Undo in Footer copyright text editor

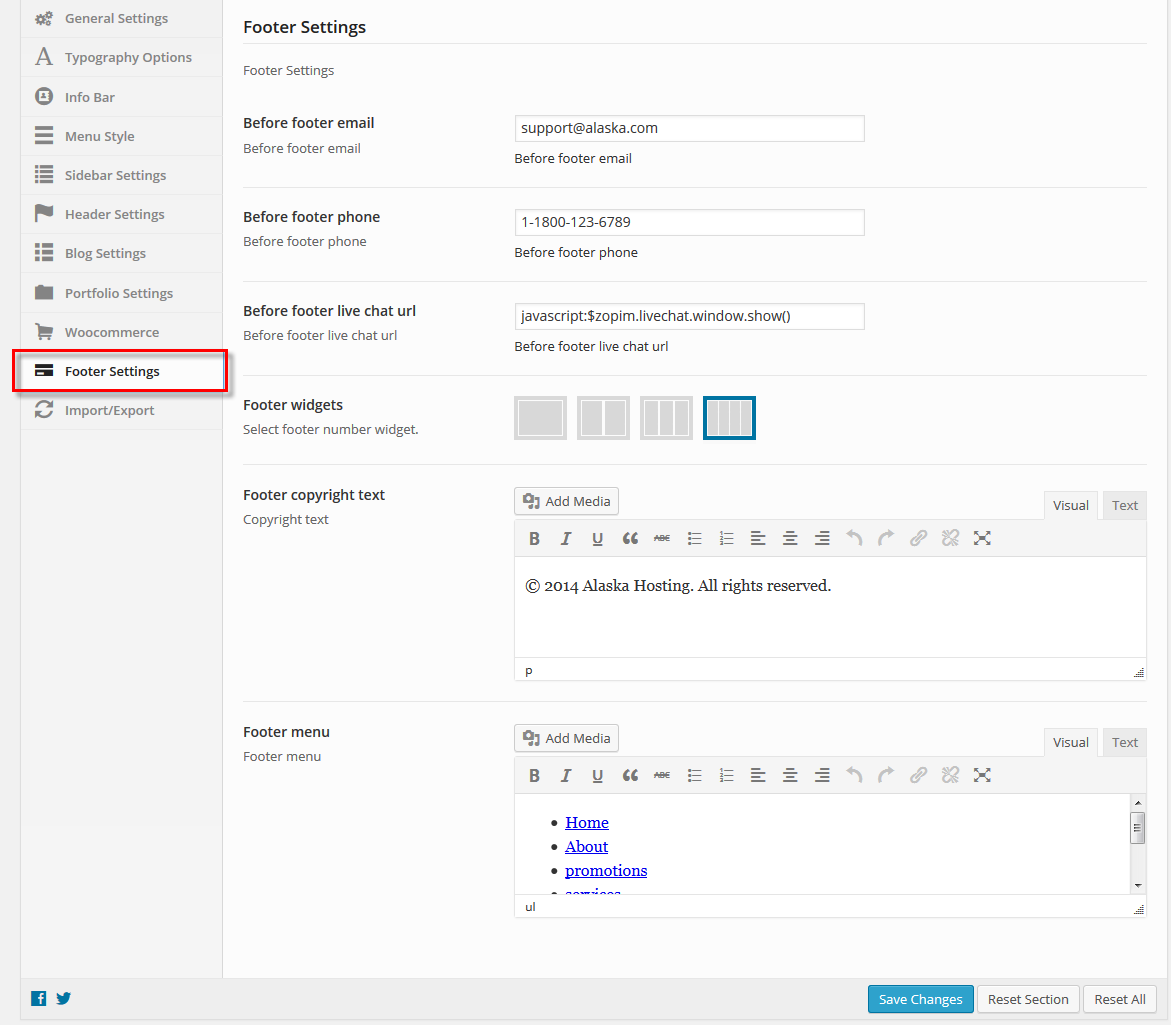pos(854,538)
